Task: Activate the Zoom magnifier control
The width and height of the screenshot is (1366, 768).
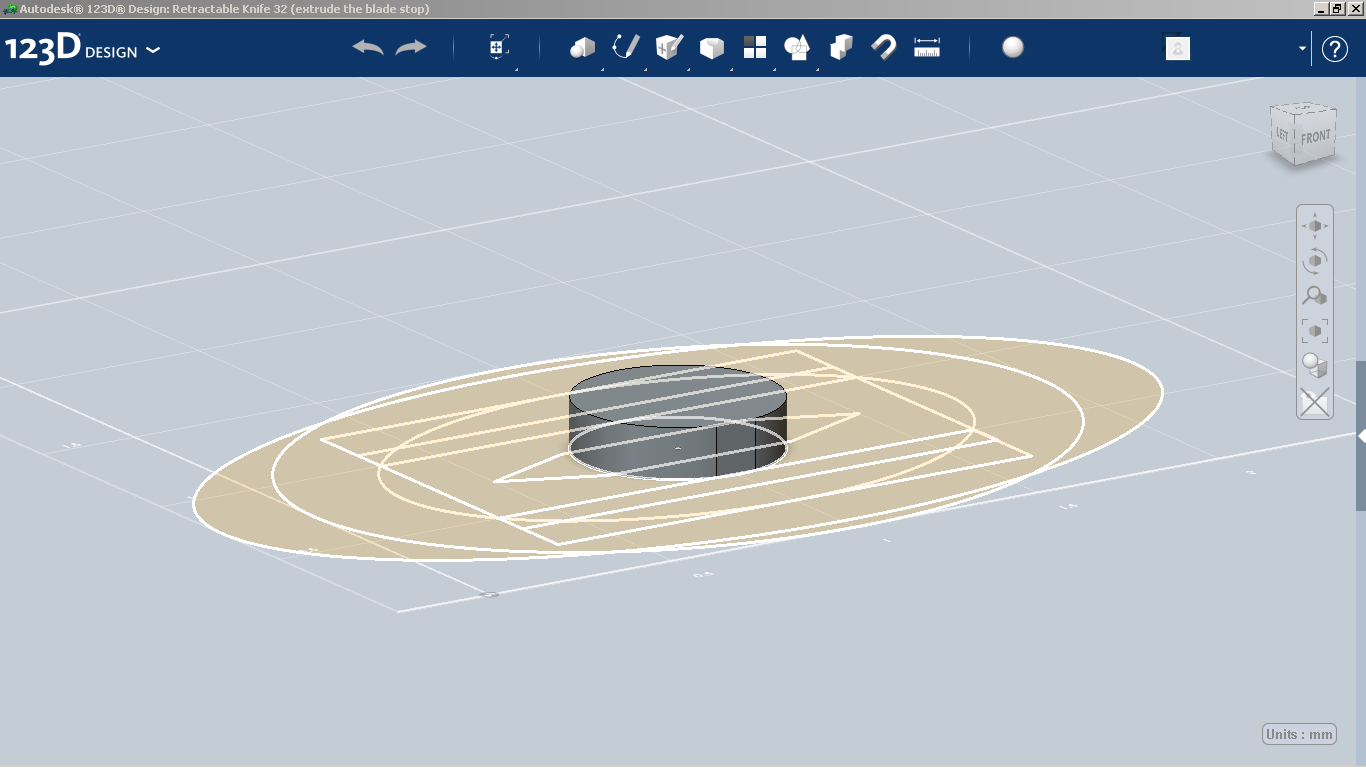Action: tap(1314, 294)
